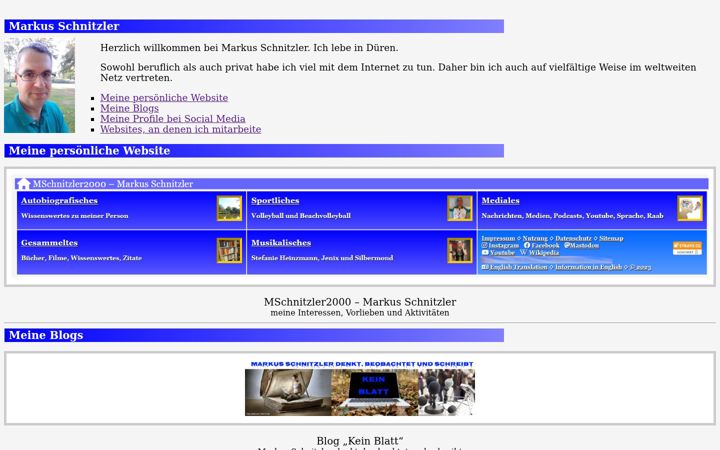Open the Instagram text link
Image resolution: width=720 pixels, height=450 pixels.
click(504, 246)
